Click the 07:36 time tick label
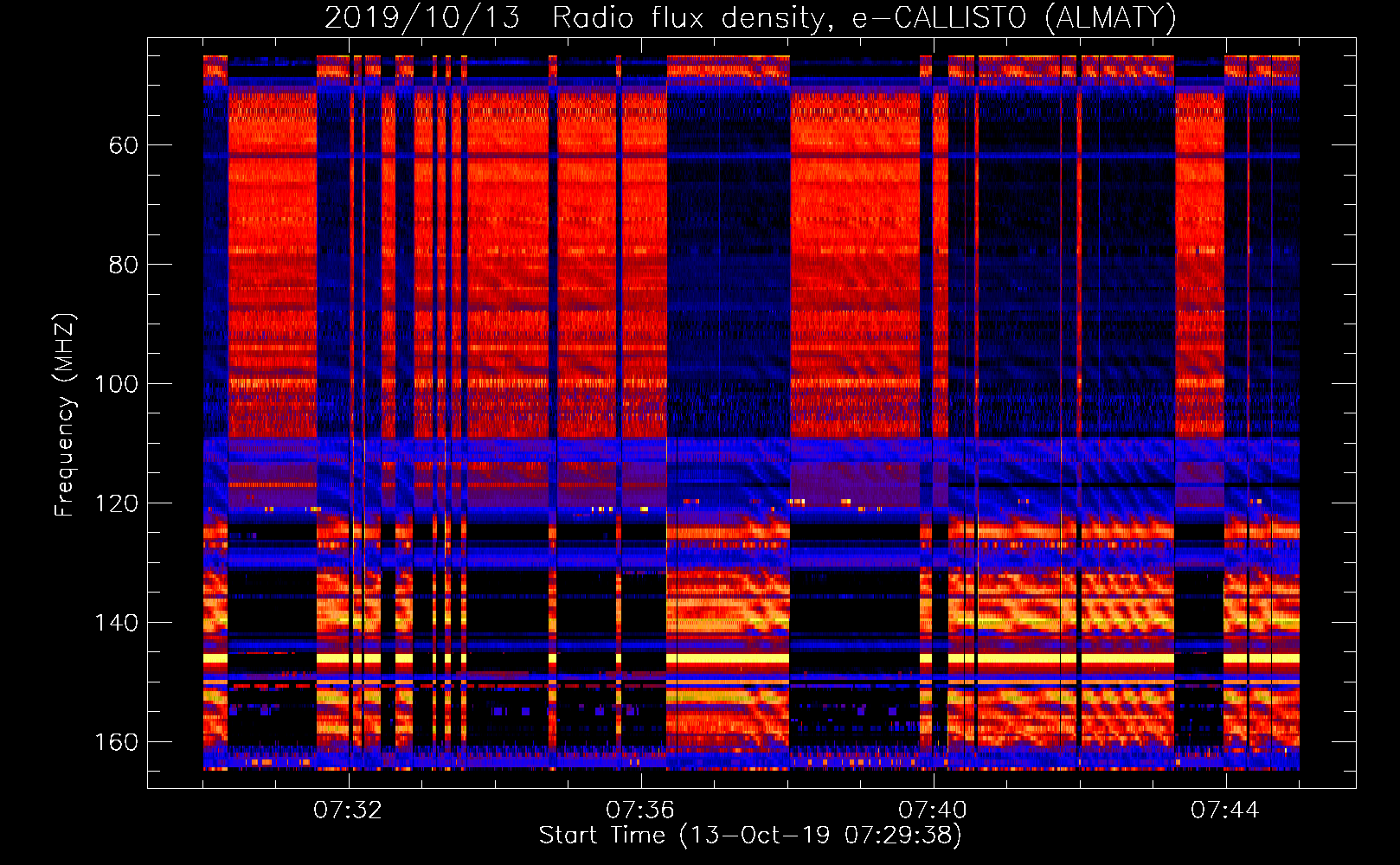This screenshot has width=1400, height=865. pyautogui.click(x=640, y=811)
